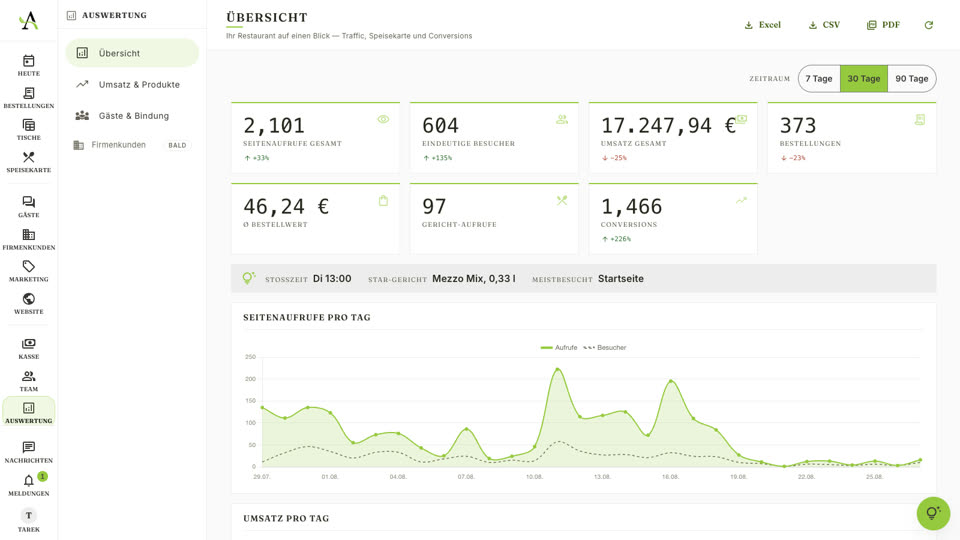
Task: Select the 30 Tage time range
Action: [x=864, y=79]
